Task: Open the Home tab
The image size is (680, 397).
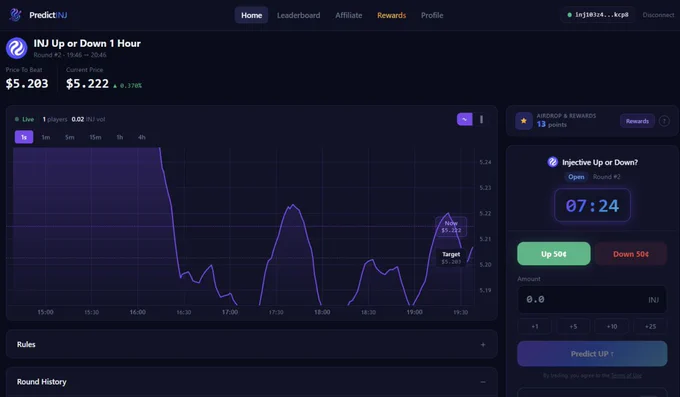Action: [x=252, y=15]
